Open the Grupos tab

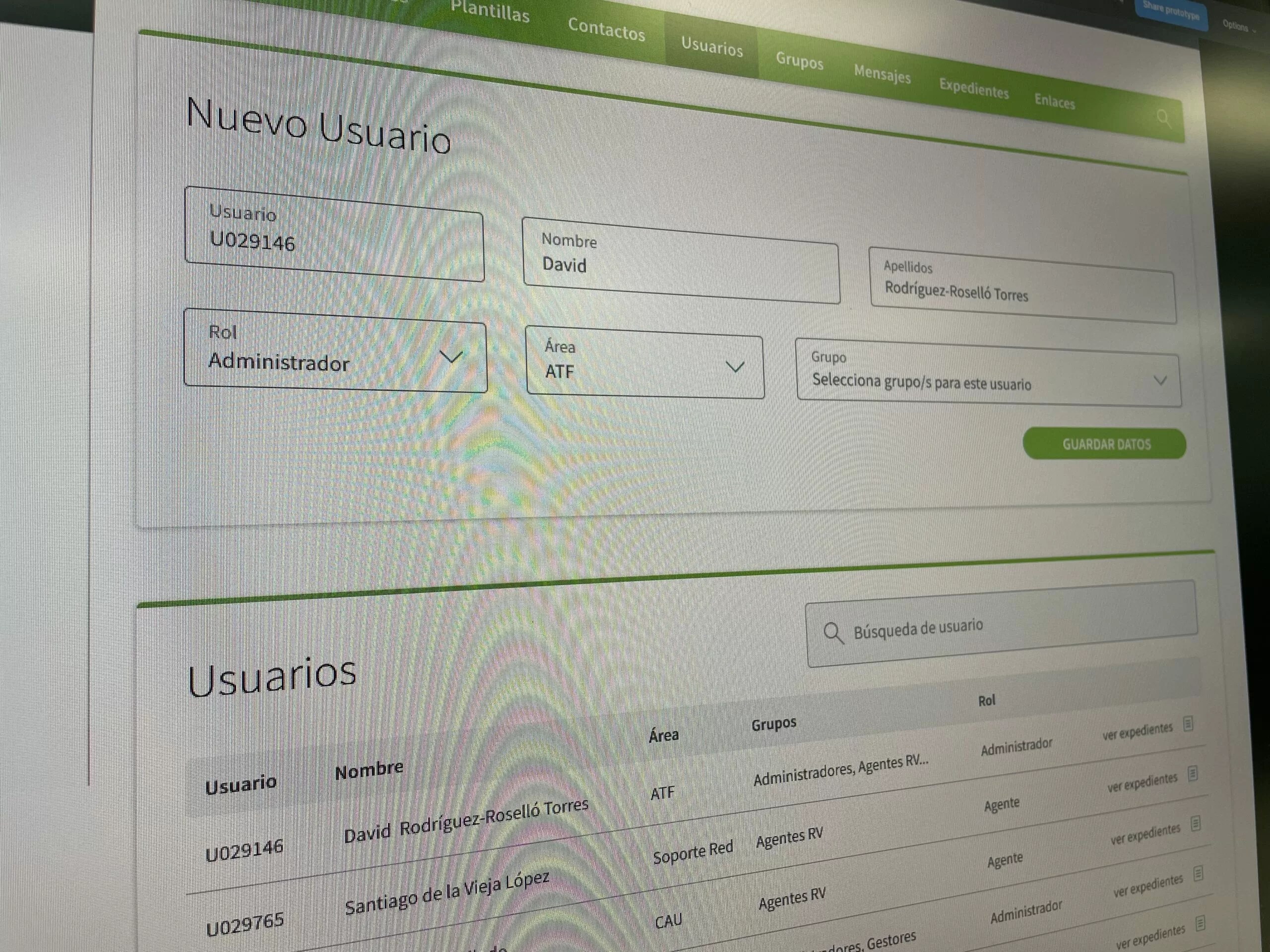799,60
